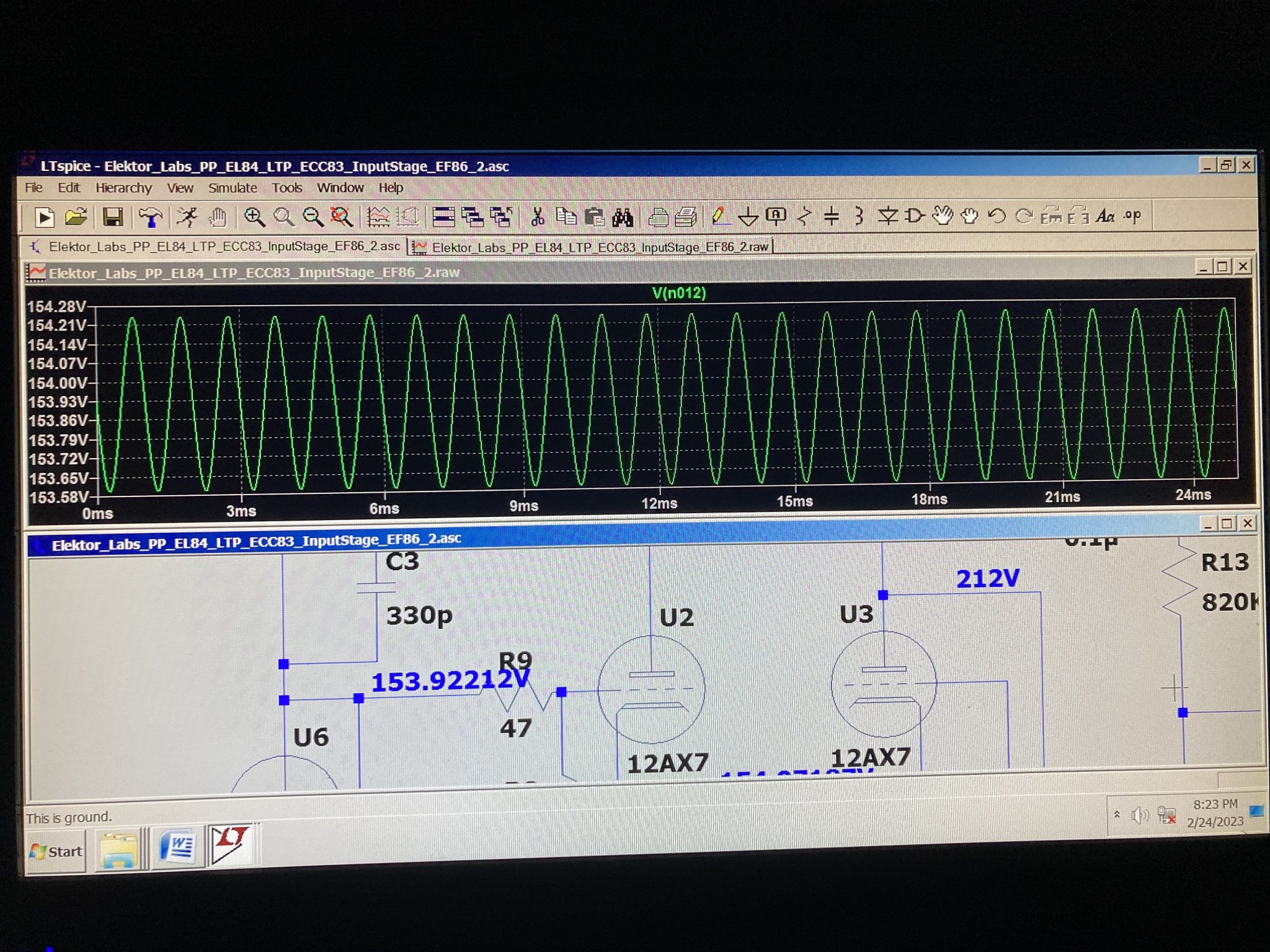Open the Window menu
Viewport: 1270px width, 952px height.
[340, 187]
